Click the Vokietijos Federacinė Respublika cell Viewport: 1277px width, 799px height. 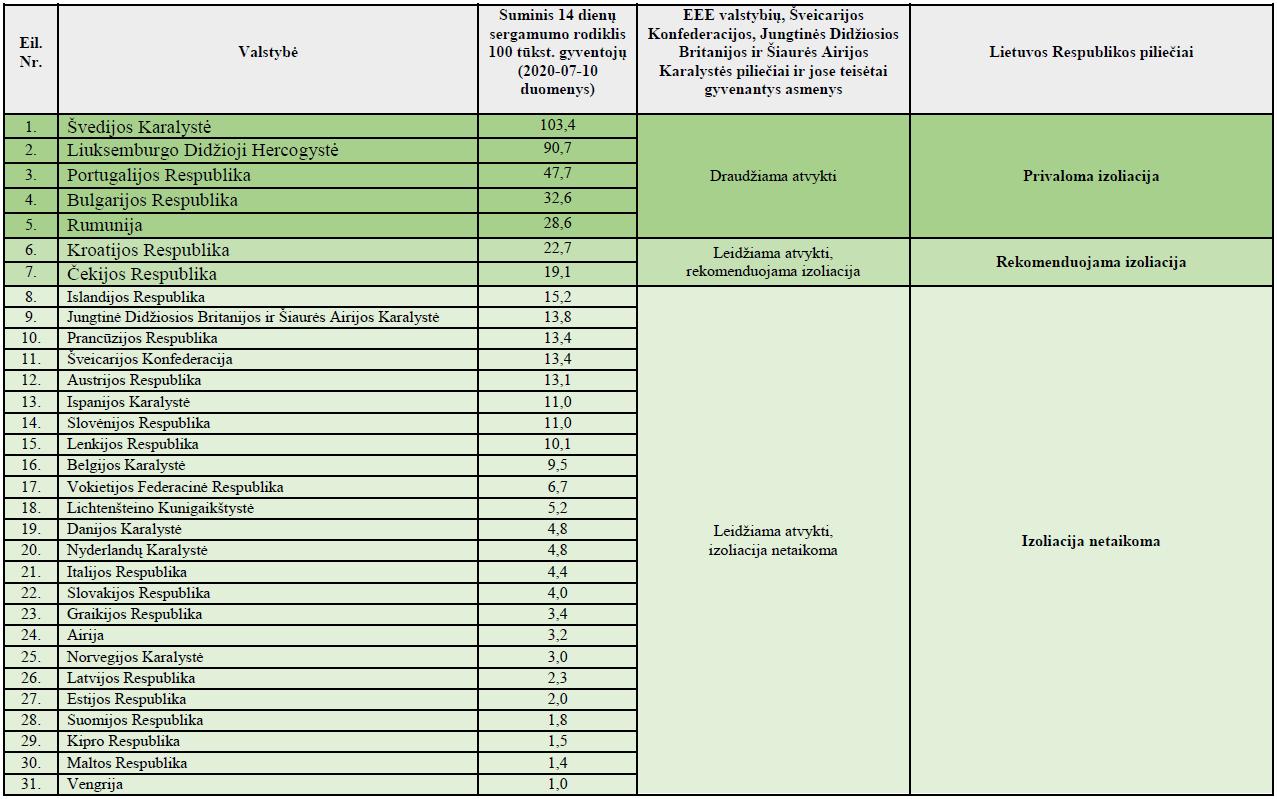[x=268, y=487]
